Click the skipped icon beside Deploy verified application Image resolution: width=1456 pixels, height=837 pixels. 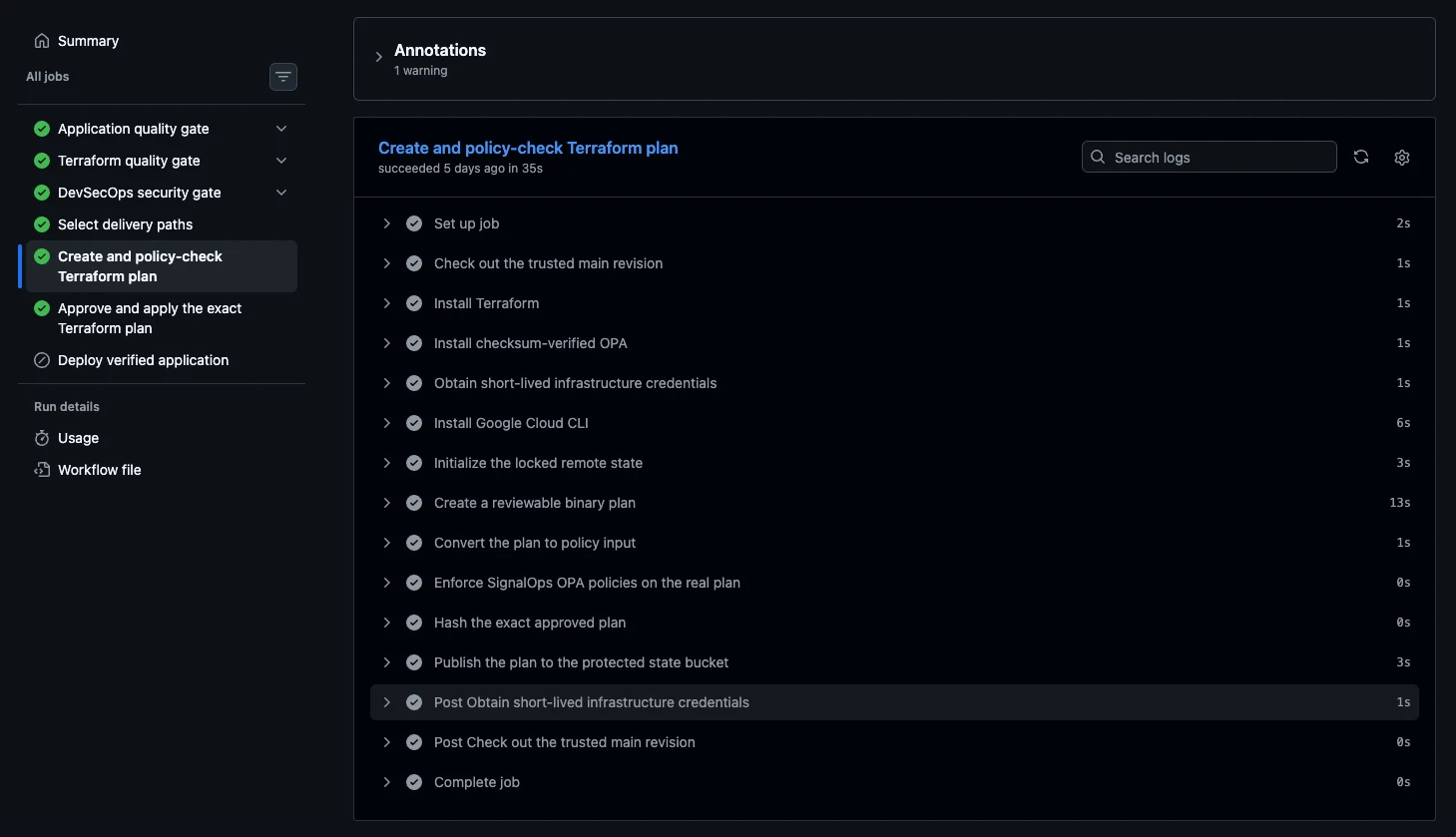(x=42, y=360)
